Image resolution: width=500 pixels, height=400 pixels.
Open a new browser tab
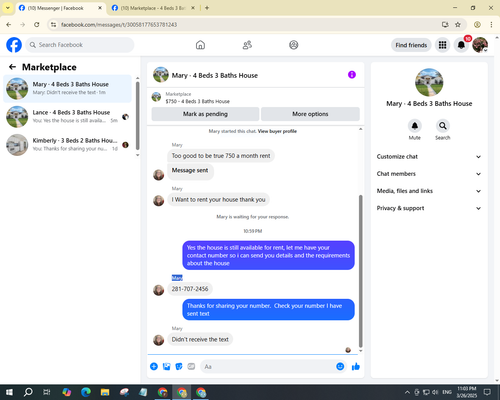click(x=207, y=8)
